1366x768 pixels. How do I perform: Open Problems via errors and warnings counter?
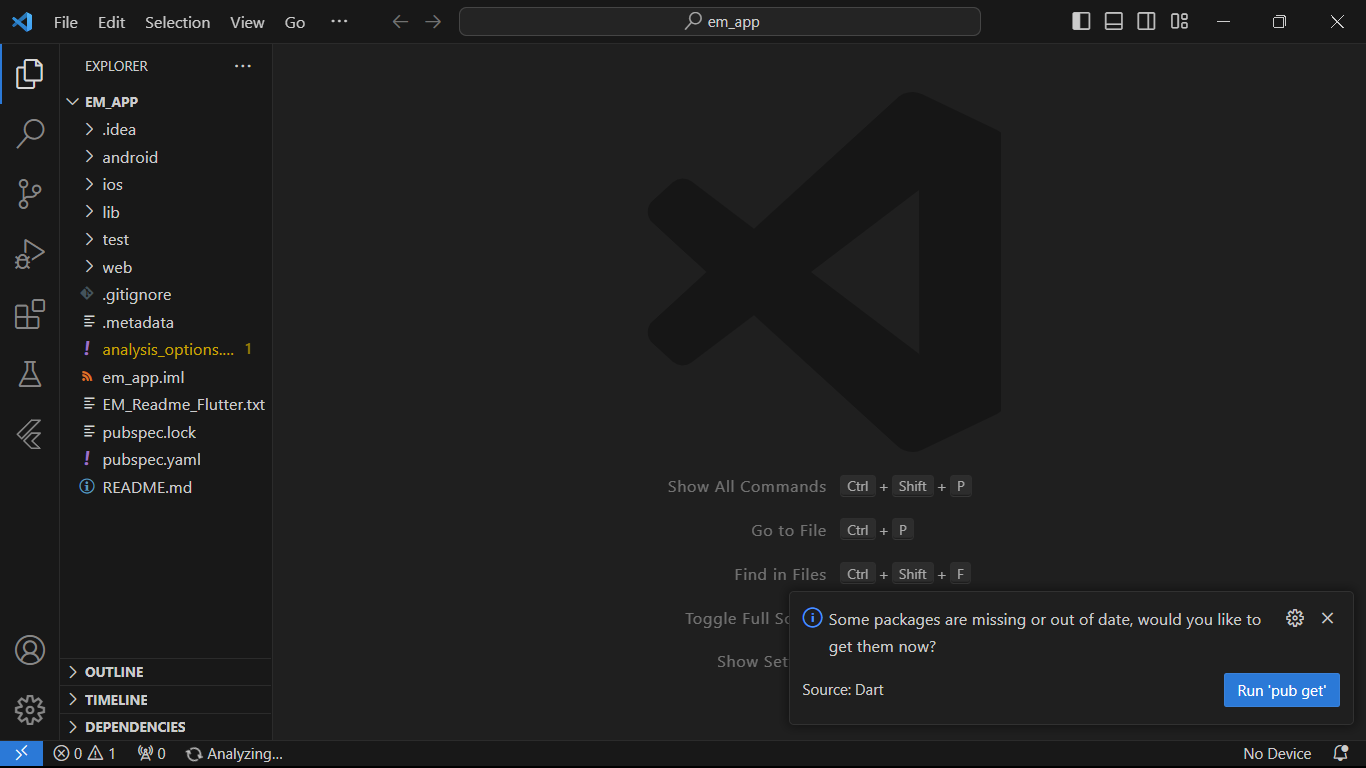tap(85, 754)
